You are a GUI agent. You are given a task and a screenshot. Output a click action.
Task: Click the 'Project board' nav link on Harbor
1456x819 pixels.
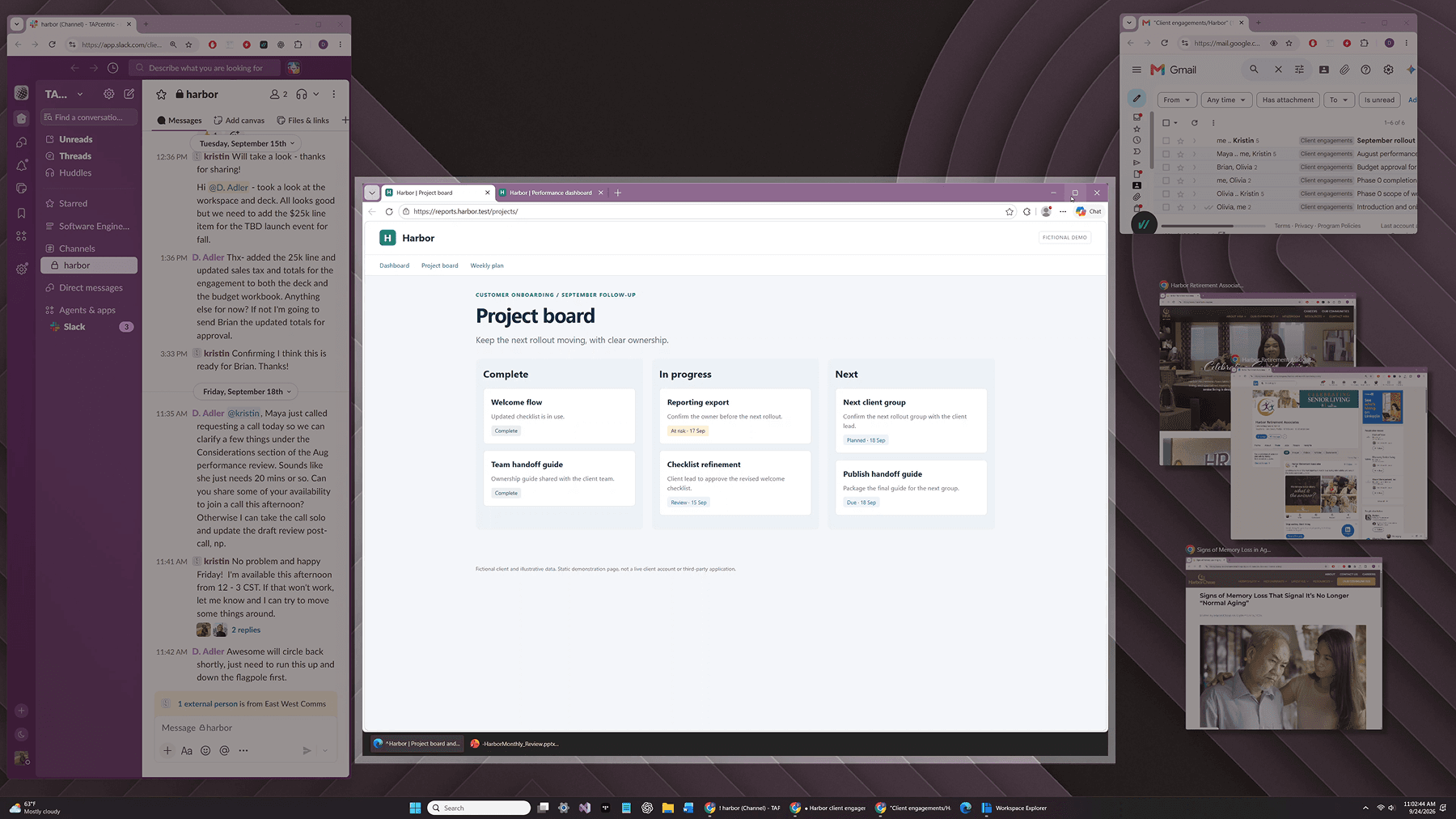(439, 265)
